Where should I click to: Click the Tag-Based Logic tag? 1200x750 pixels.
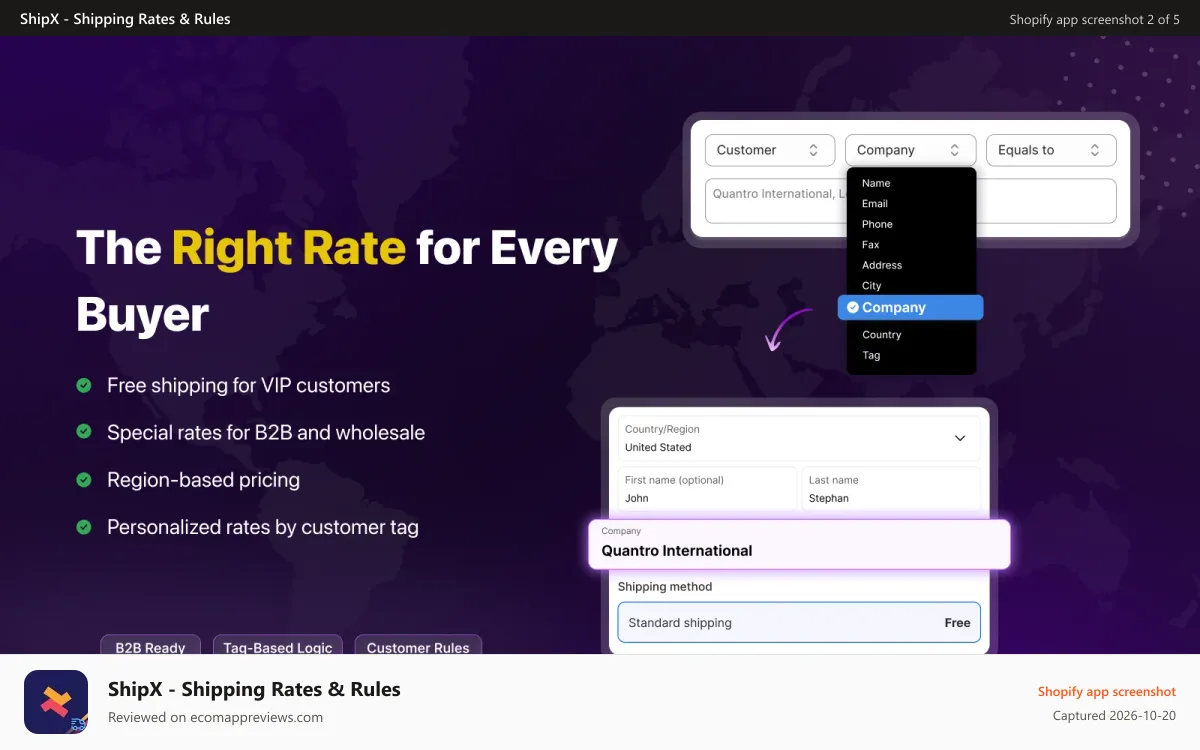pos(277,646)
